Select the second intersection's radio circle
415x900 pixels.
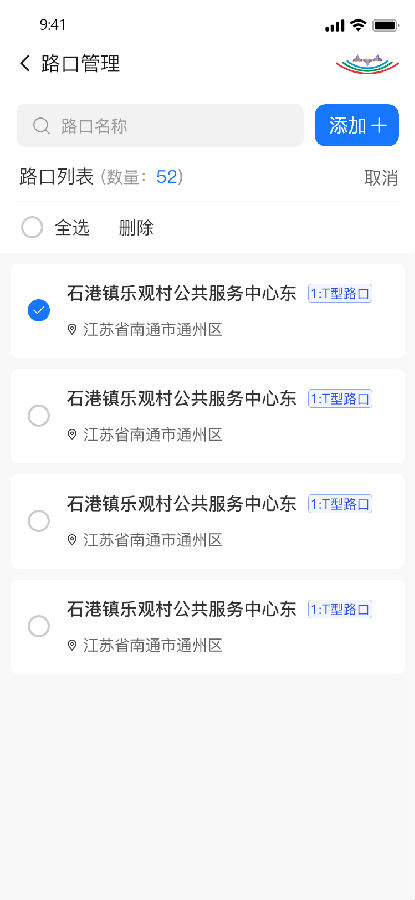pos(39,416)
